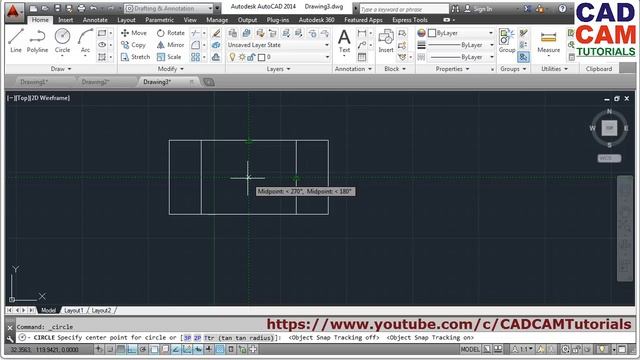Viewport: 640px width, 360px height.
Task: Click the Fillet tool icon
Action: 196,45
